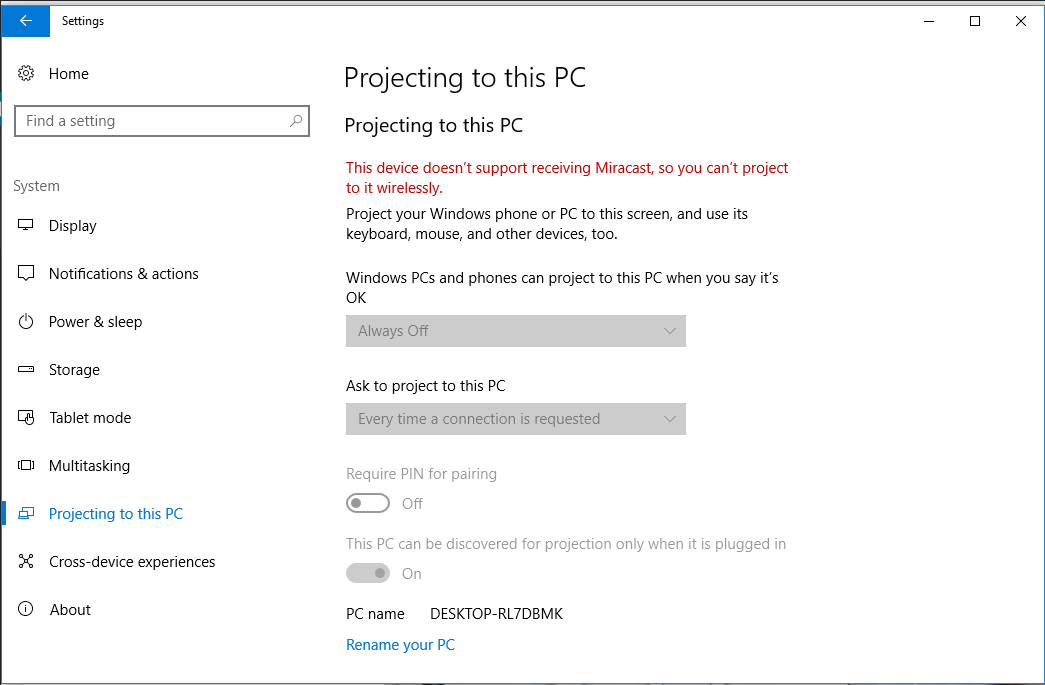
Task: Open the Multitasking icon
Action: (x=26, y=465)
